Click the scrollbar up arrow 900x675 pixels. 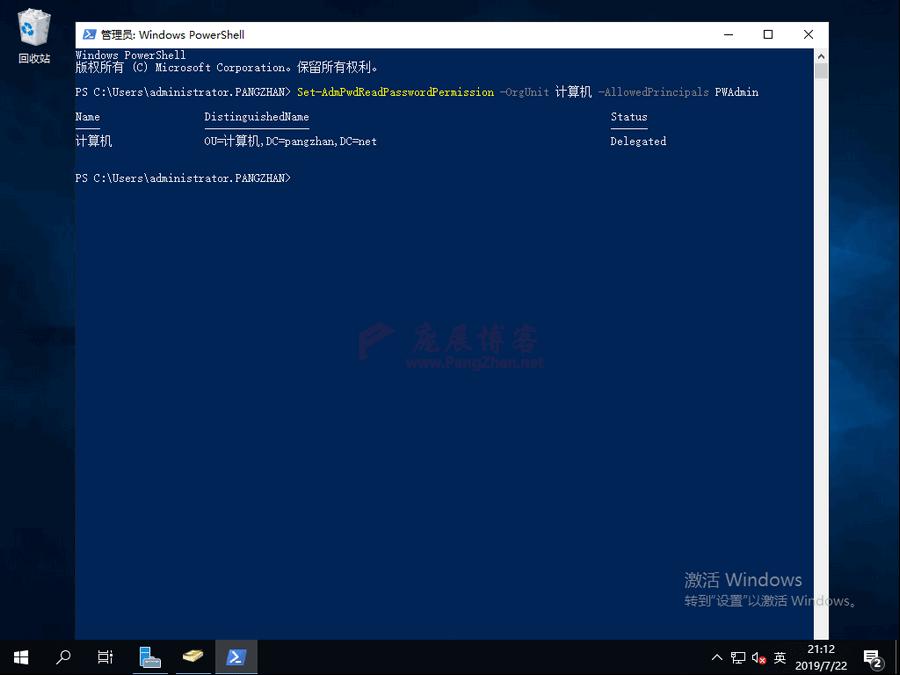coord(821,57)
